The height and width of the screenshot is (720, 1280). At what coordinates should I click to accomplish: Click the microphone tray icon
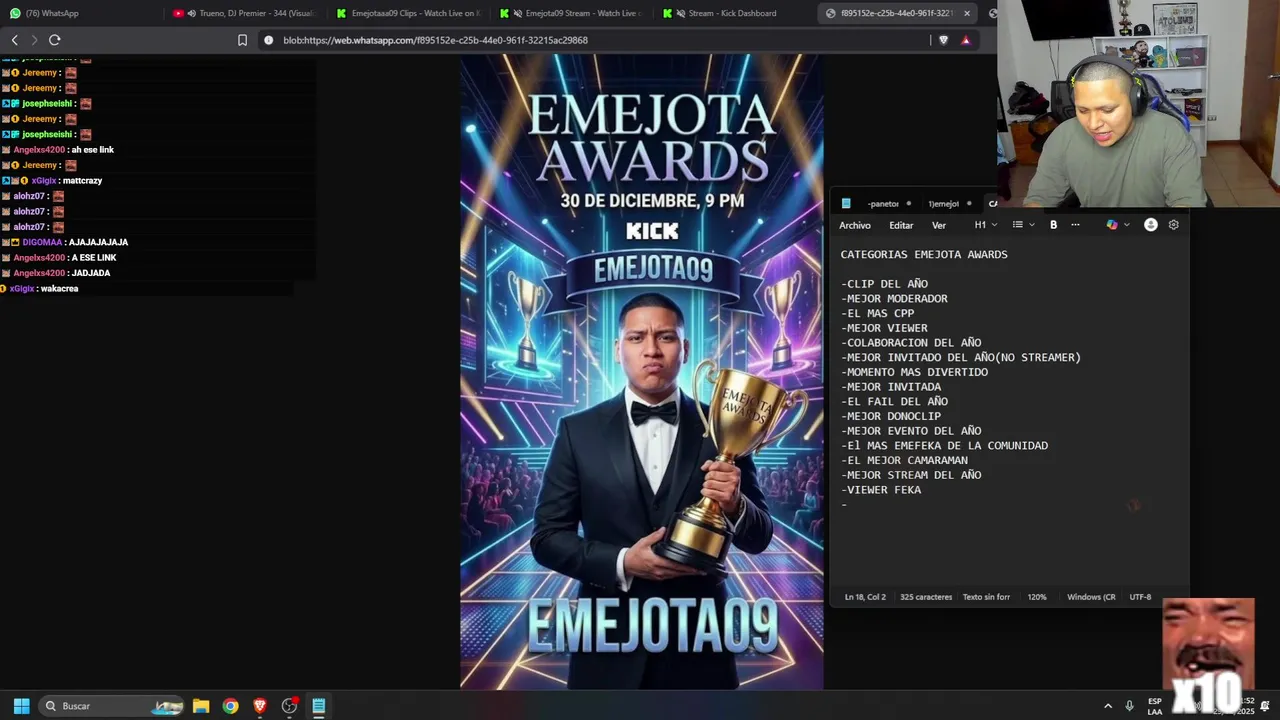point(1129,706)
